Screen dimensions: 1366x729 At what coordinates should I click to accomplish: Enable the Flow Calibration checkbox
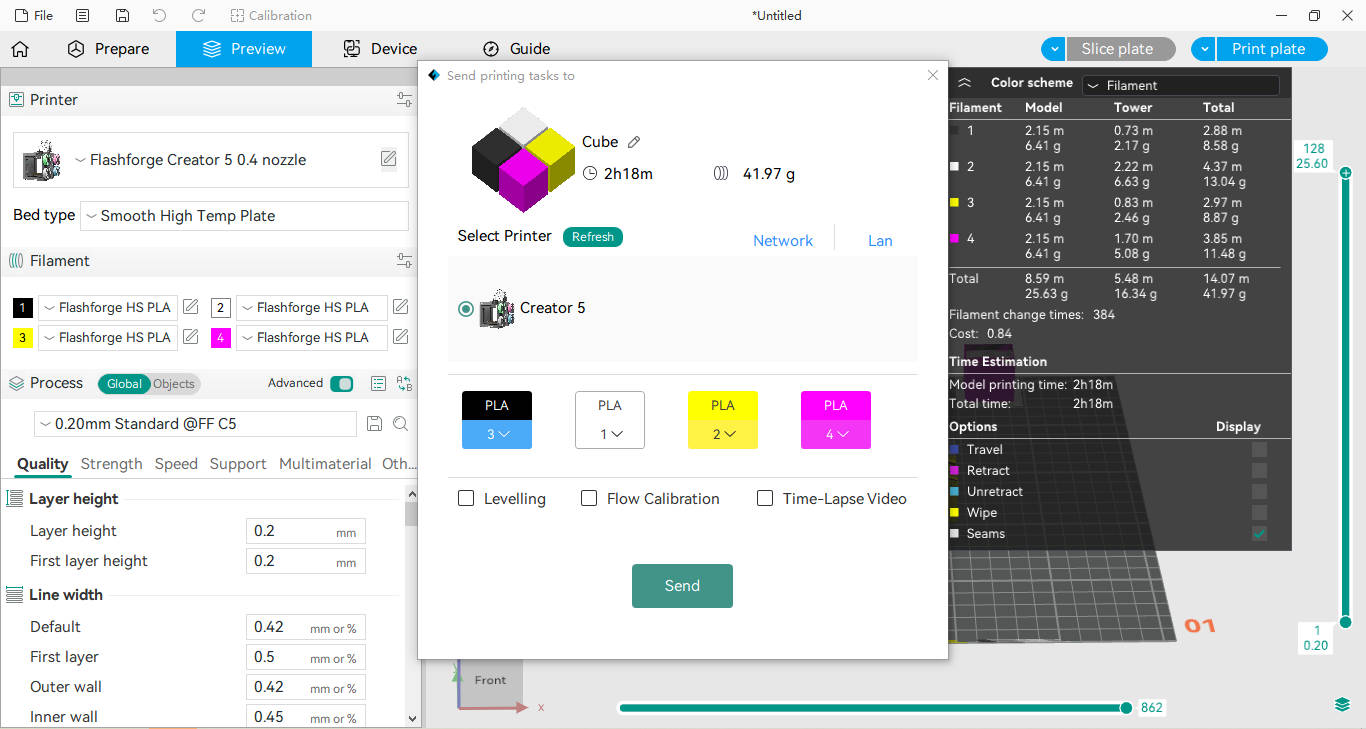(589, 498)
